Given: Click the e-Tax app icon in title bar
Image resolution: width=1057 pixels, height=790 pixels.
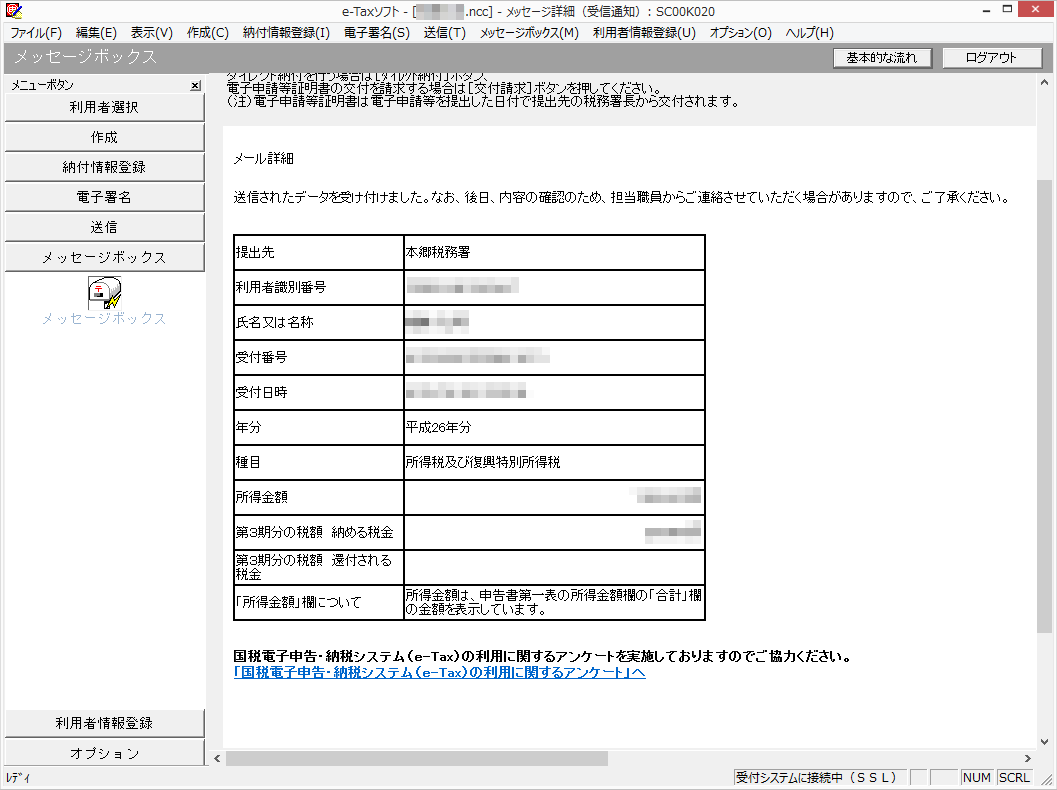Looking at the screenshot, I should pos(13,10).
